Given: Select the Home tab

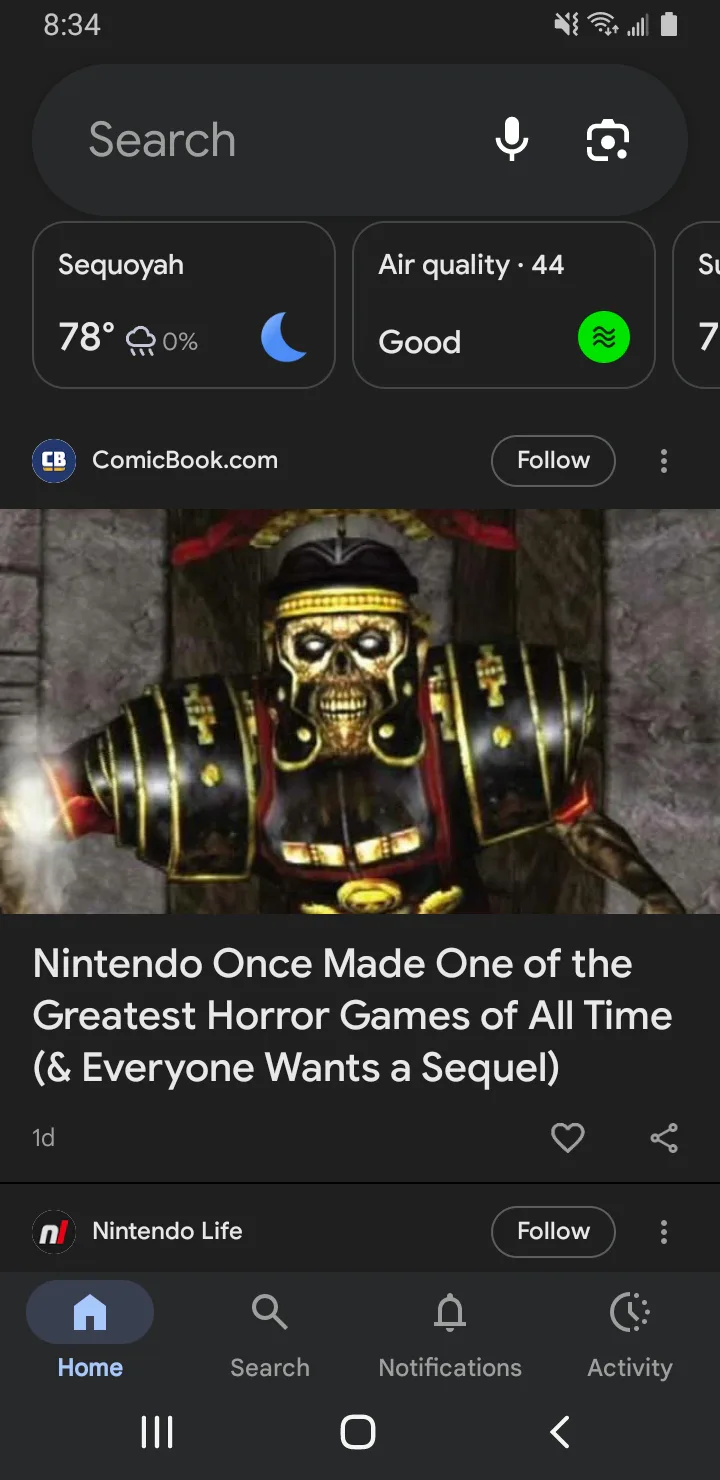Looking at the screenshot, I should pos(90,1335).
